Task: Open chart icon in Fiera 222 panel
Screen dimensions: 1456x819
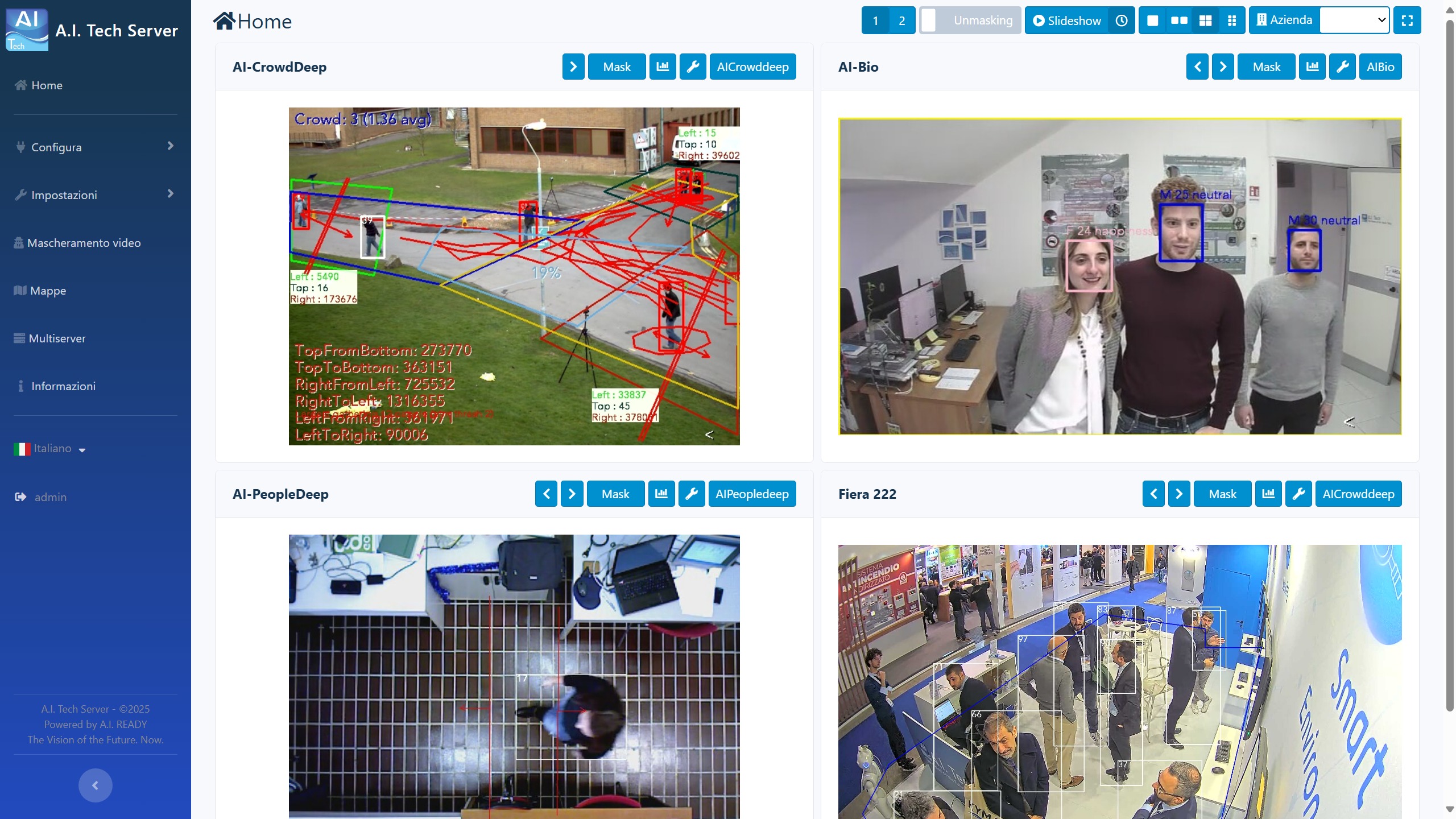Action: (1268, 494)
